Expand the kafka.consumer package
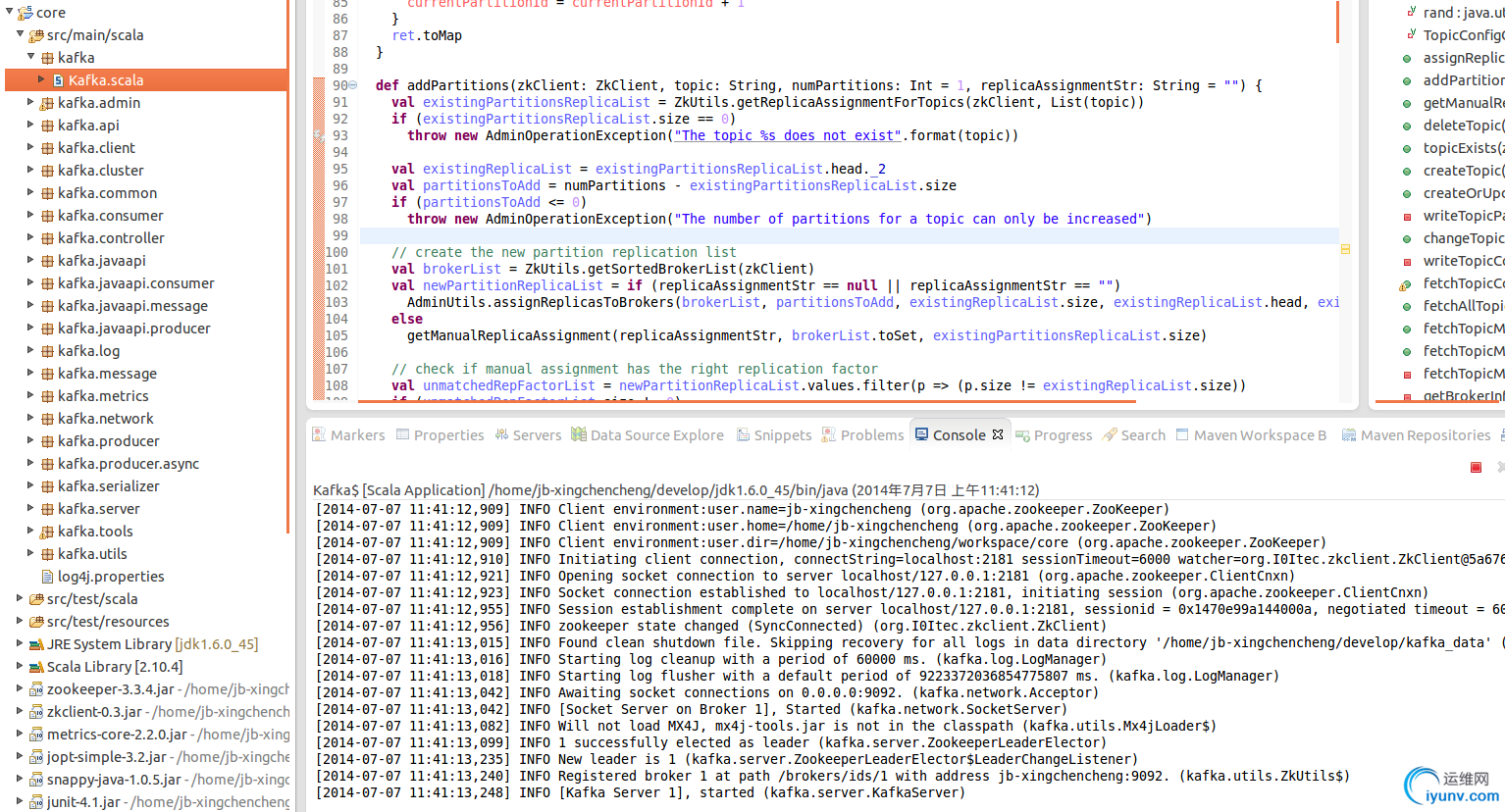 30,215
